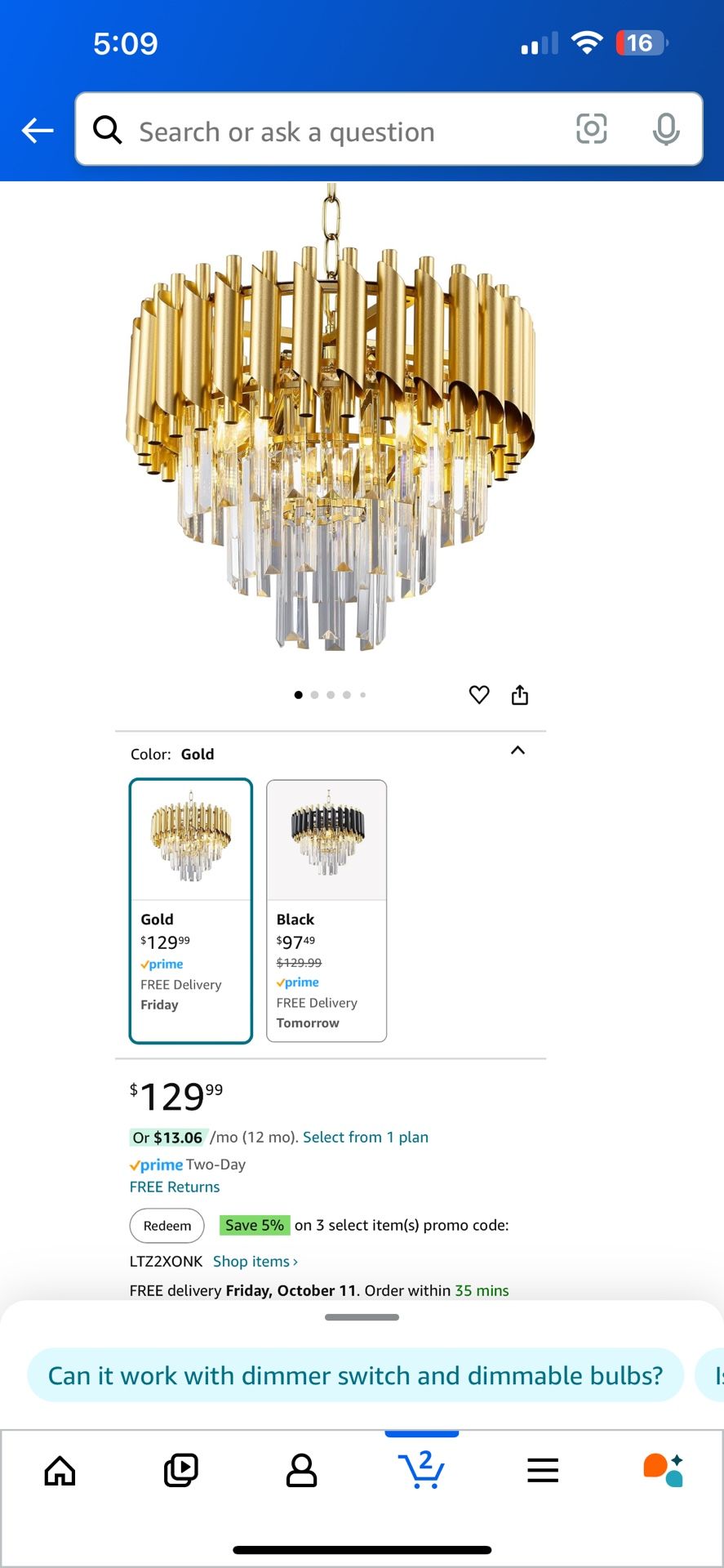This screenshot has width=724, height=1568.
Task: Open your account profile tab
Action: [300, 1470]
